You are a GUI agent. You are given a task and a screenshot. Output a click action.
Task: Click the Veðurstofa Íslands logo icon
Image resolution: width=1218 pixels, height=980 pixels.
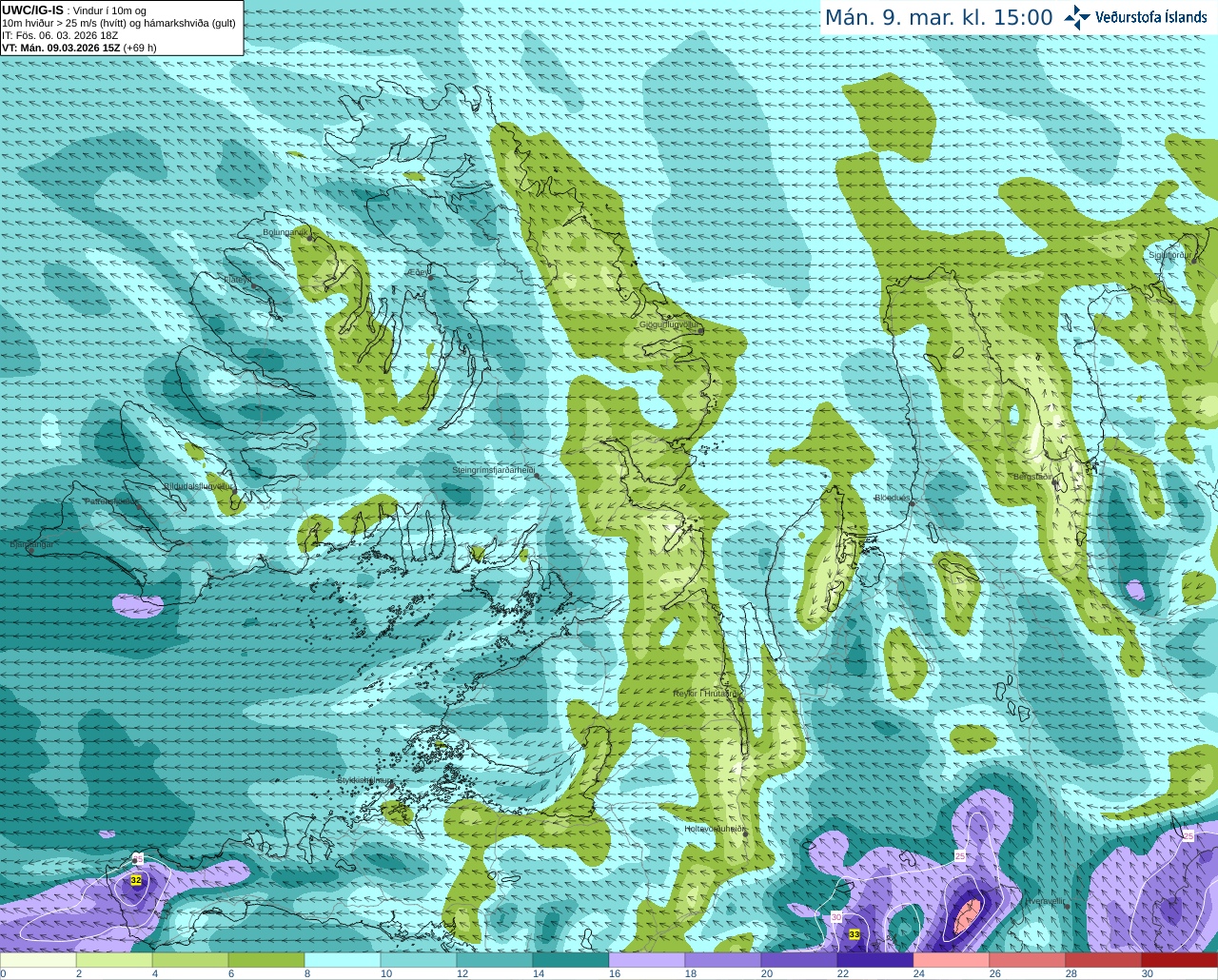pyautogui.click(x=1077, y=17)
